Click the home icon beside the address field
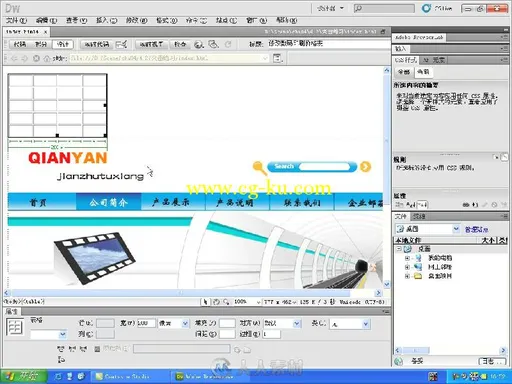 point(47,59)
